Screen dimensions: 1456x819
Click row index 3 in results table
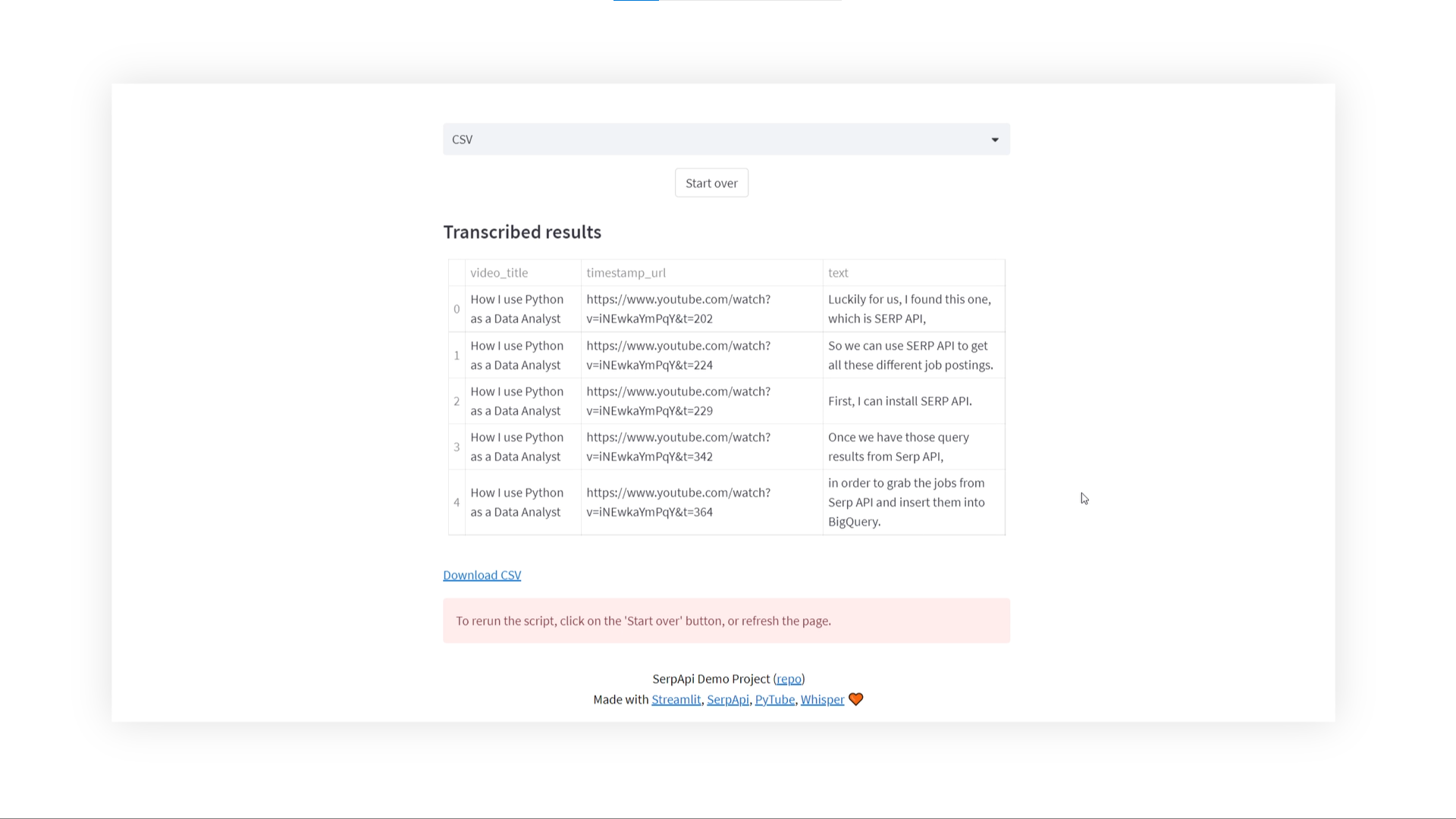[x=457, y=447]
